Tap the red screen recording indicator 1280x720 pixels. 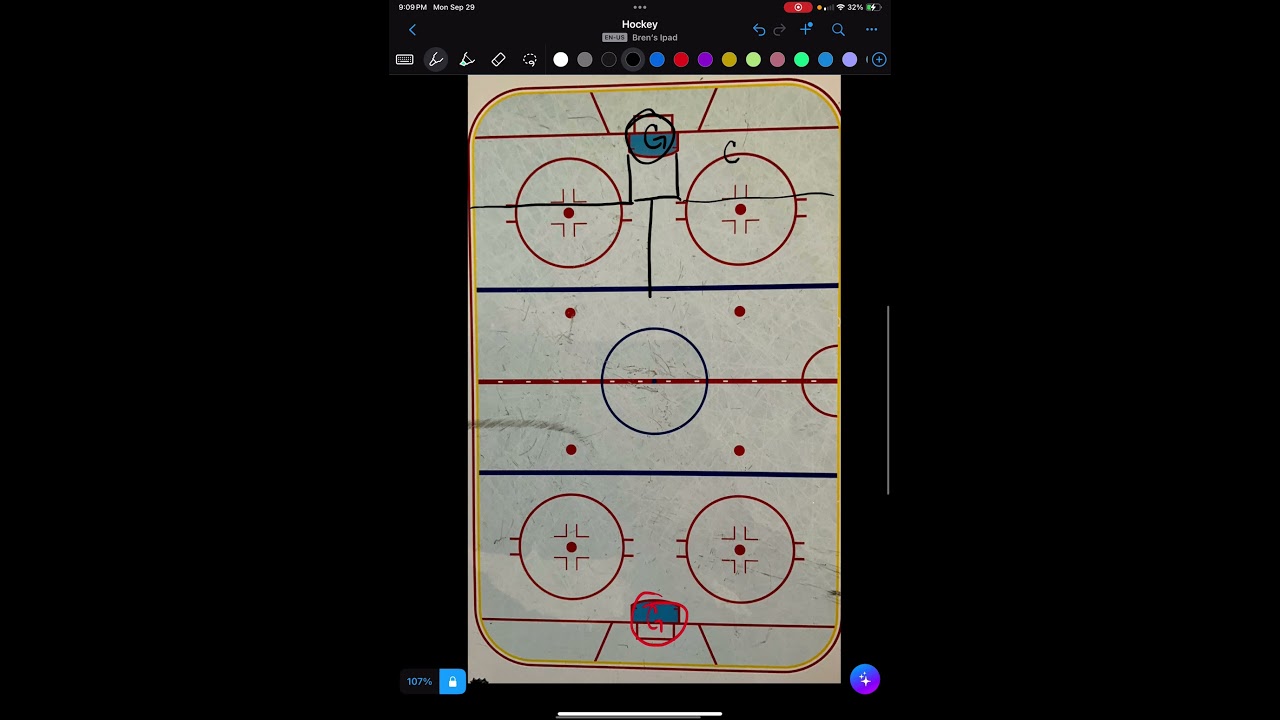pyautogui.click(x=798, y=7)
